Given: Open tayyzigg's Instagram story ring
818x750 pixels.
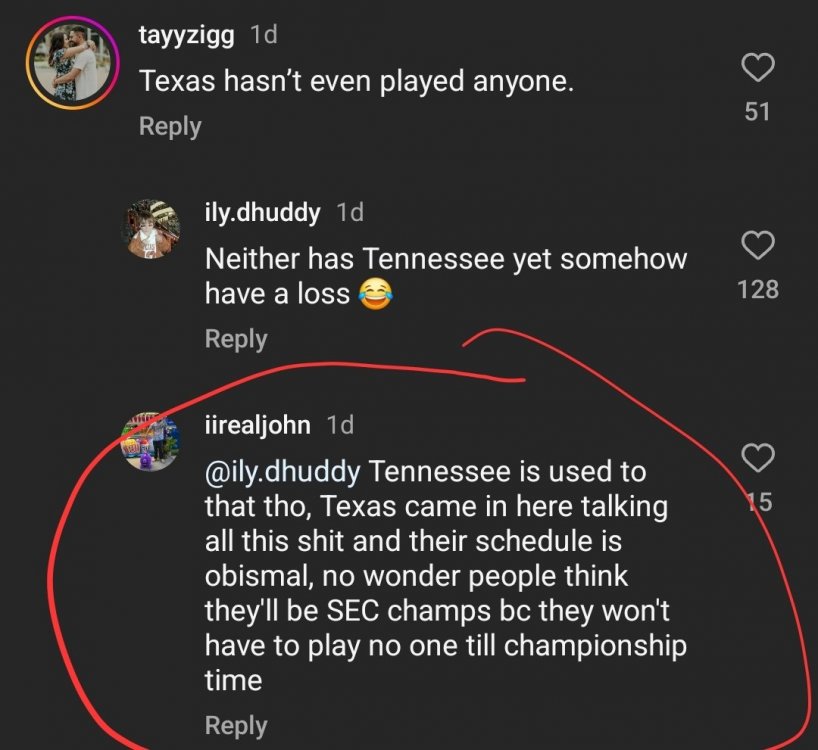Looking at the screenshot, I should point(71,62).
